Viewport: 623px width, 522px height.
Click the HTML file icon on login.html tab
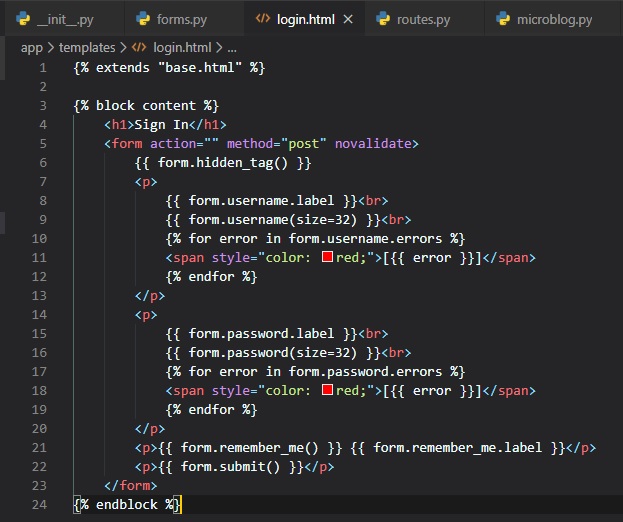[x=263, y=19]
